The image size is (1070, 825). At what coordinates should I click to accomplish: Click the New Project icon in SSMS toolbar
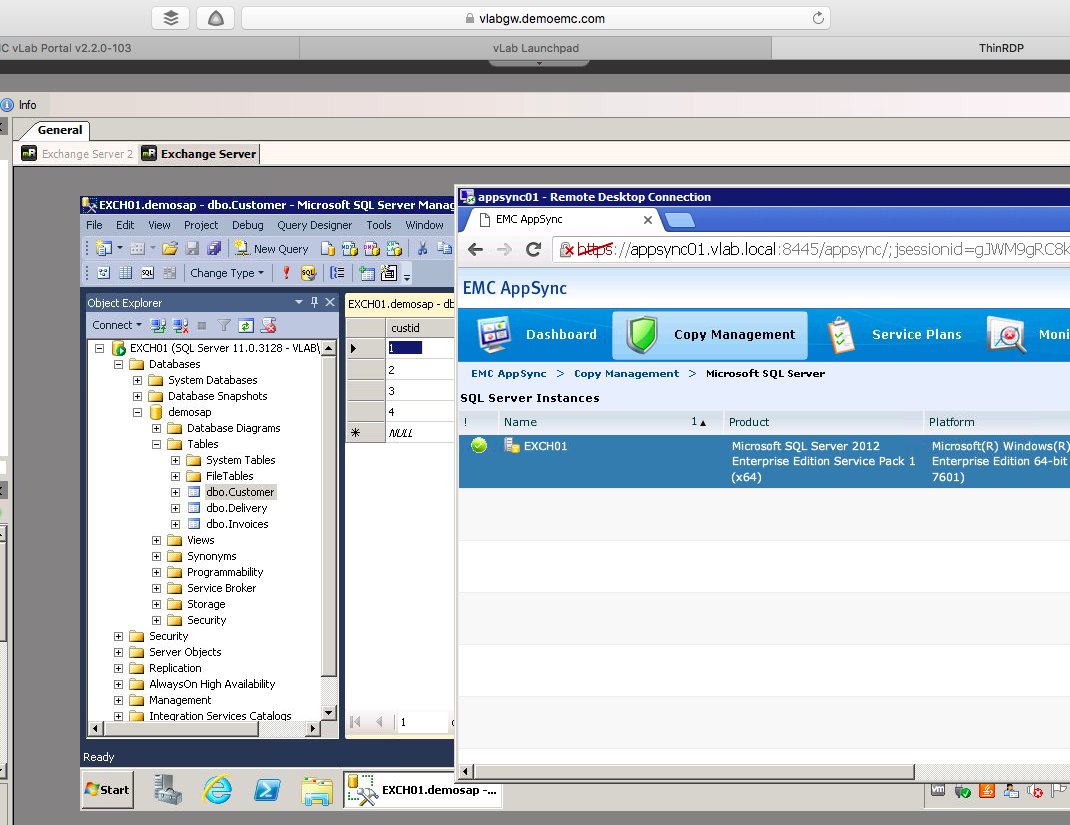pyautogui.click(x=104, y=248)
